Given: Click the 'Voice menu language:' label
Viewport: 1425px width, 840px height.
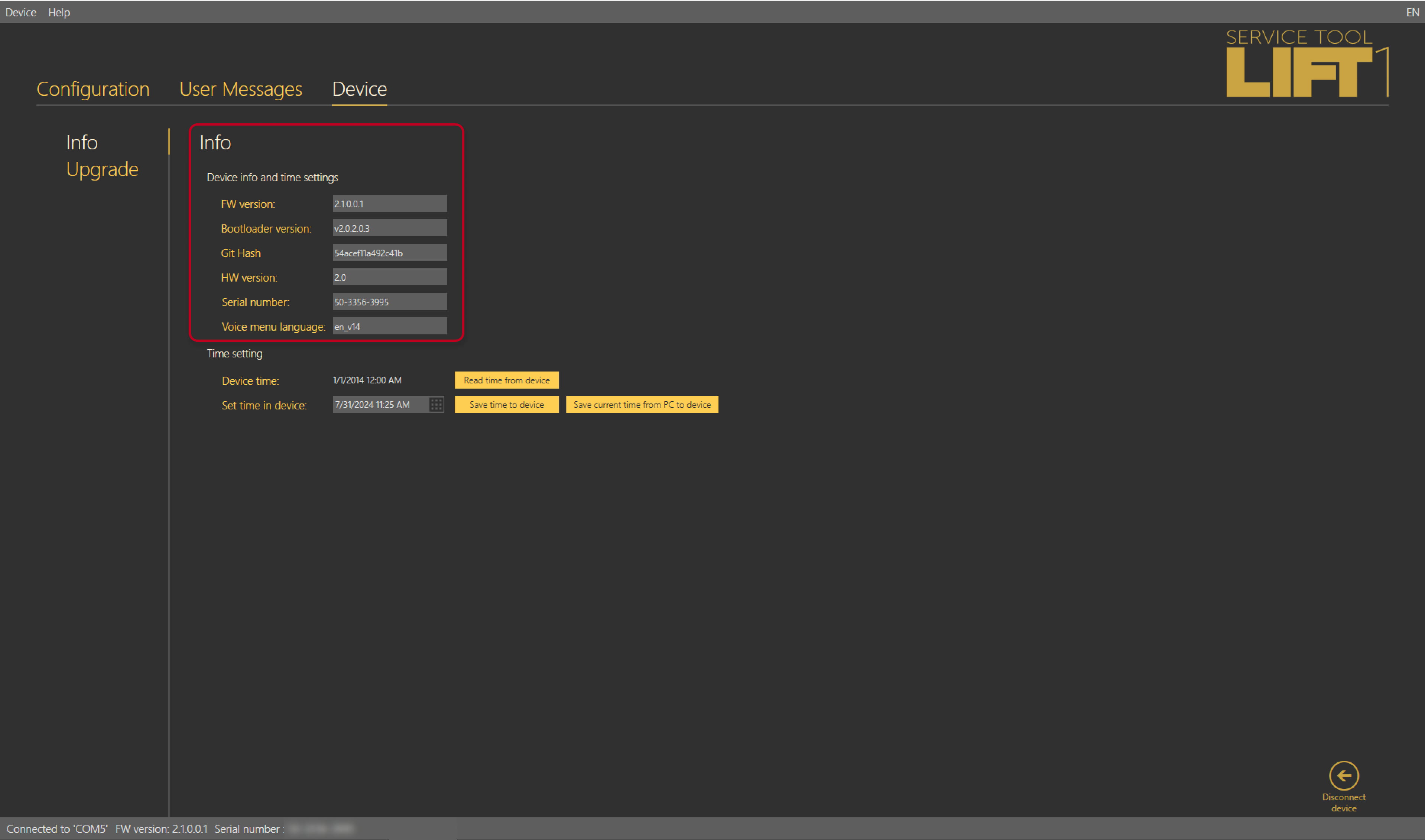Looking at the screenshot, I should [x=273, y=327].
